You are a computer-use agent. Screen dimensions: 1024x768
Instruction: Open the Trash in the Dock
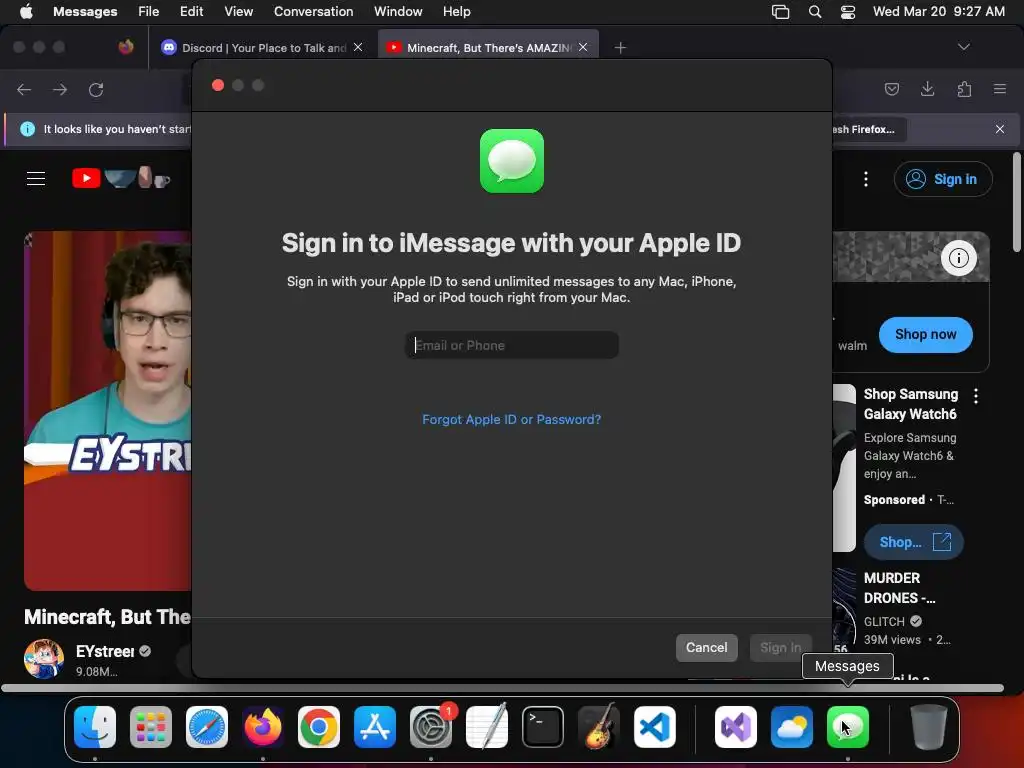click(x=929, y=727)
